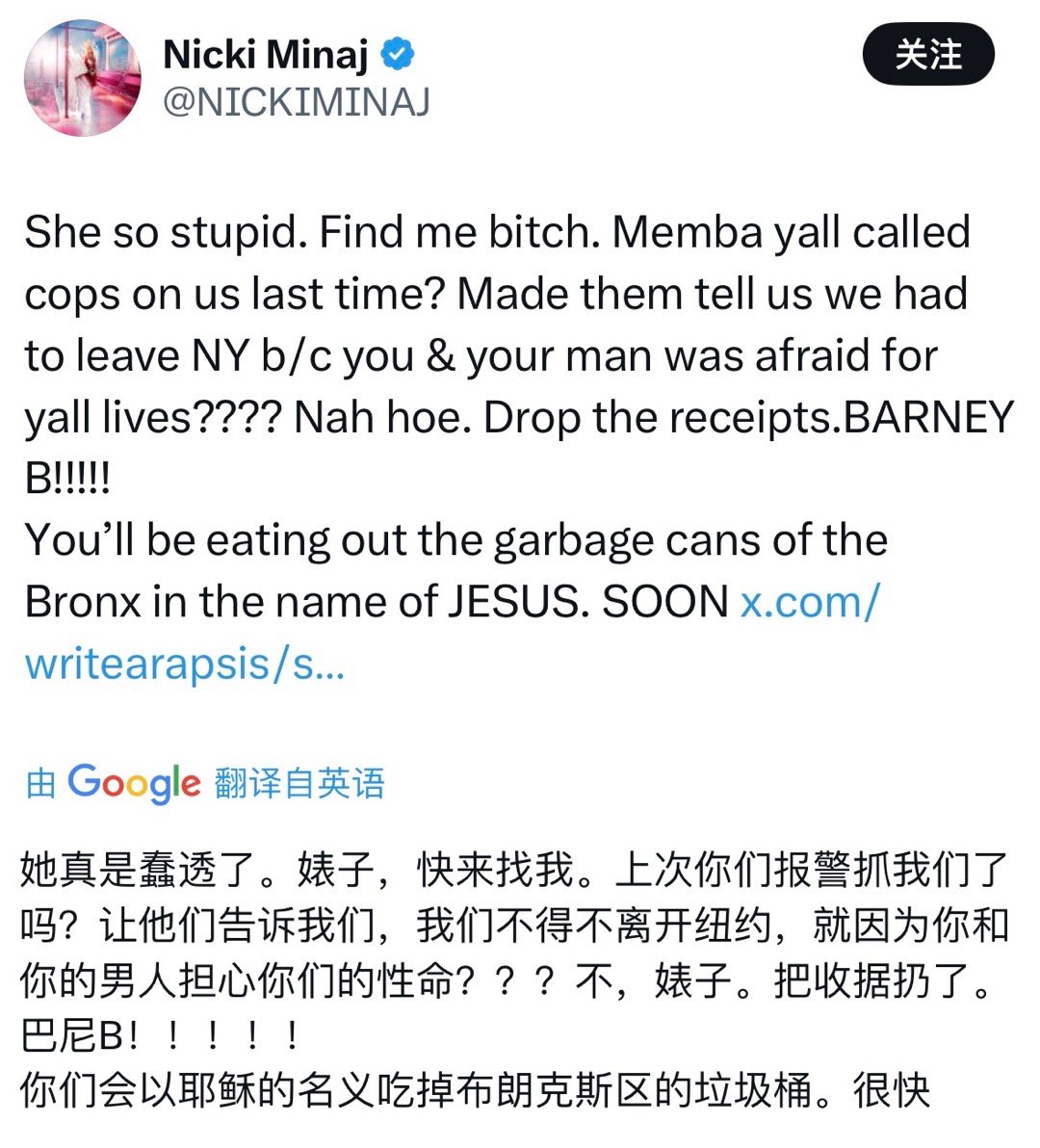Select the "cops on us last time?" line
The height and width of the screenshot is (1148, 1040).
click(496, 295)
